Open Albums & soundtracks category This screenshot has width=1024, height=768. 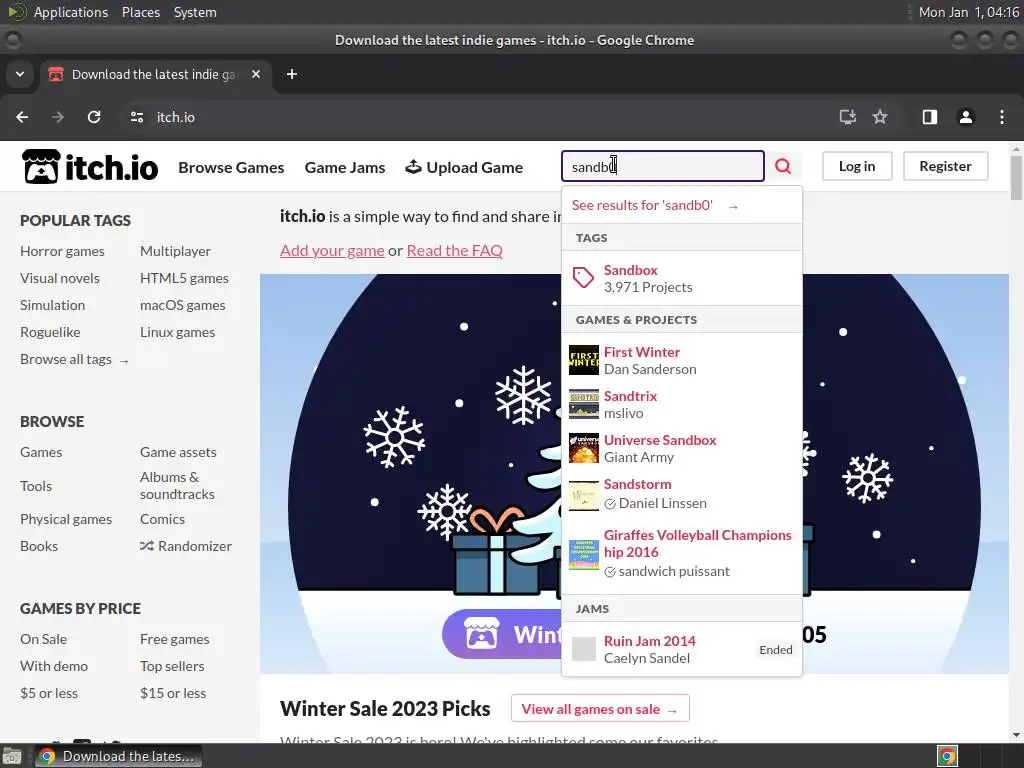(x=177, y=485)
